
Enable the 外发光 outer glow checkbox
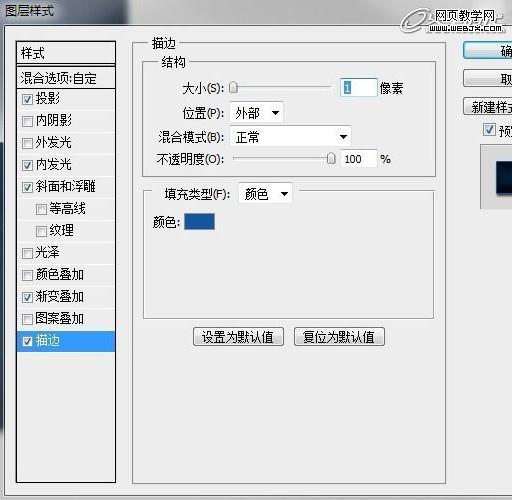27,143
